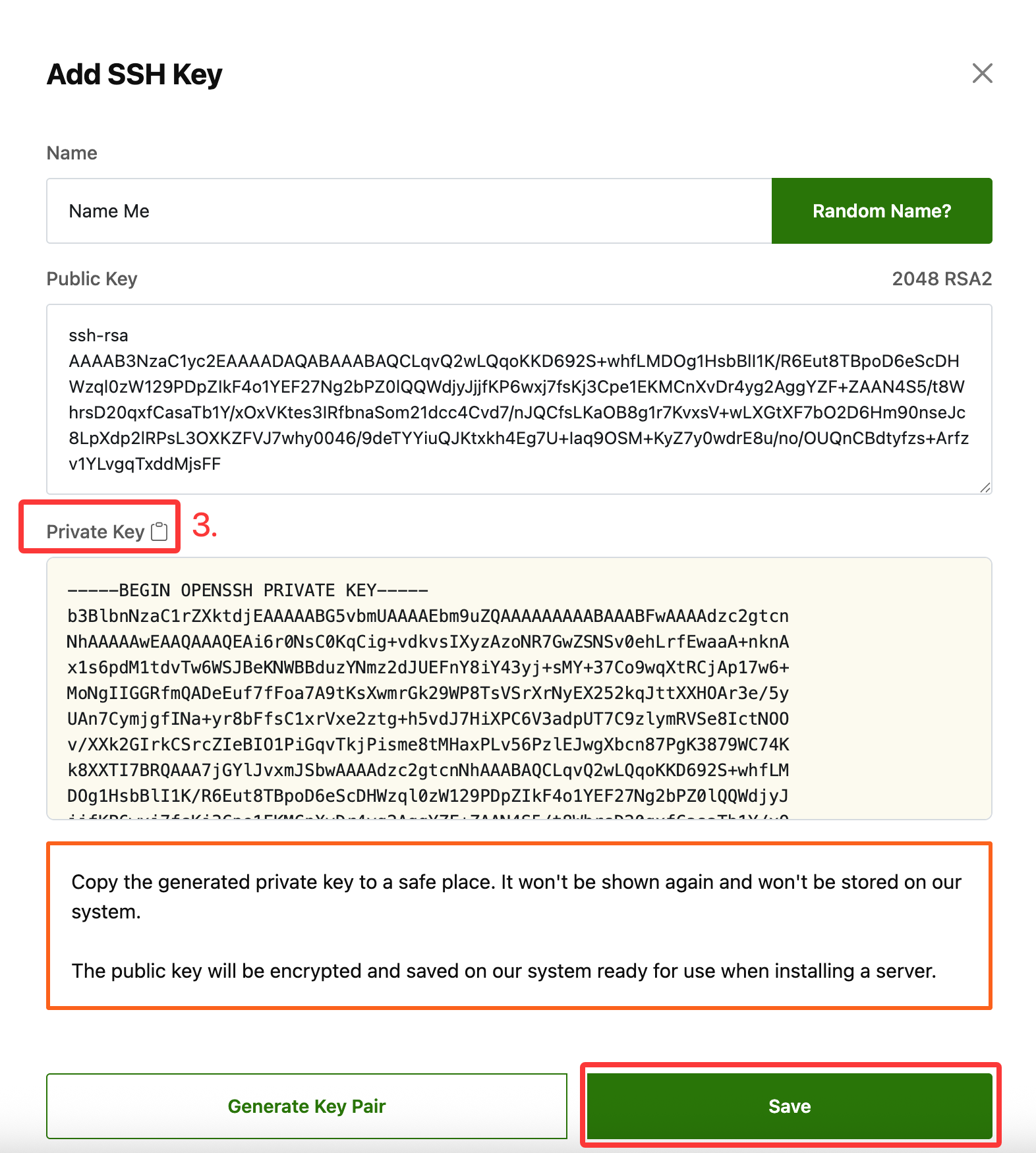Click the Public Key label
Screen dimensions: 1036x1153
(x=92, y=279)
